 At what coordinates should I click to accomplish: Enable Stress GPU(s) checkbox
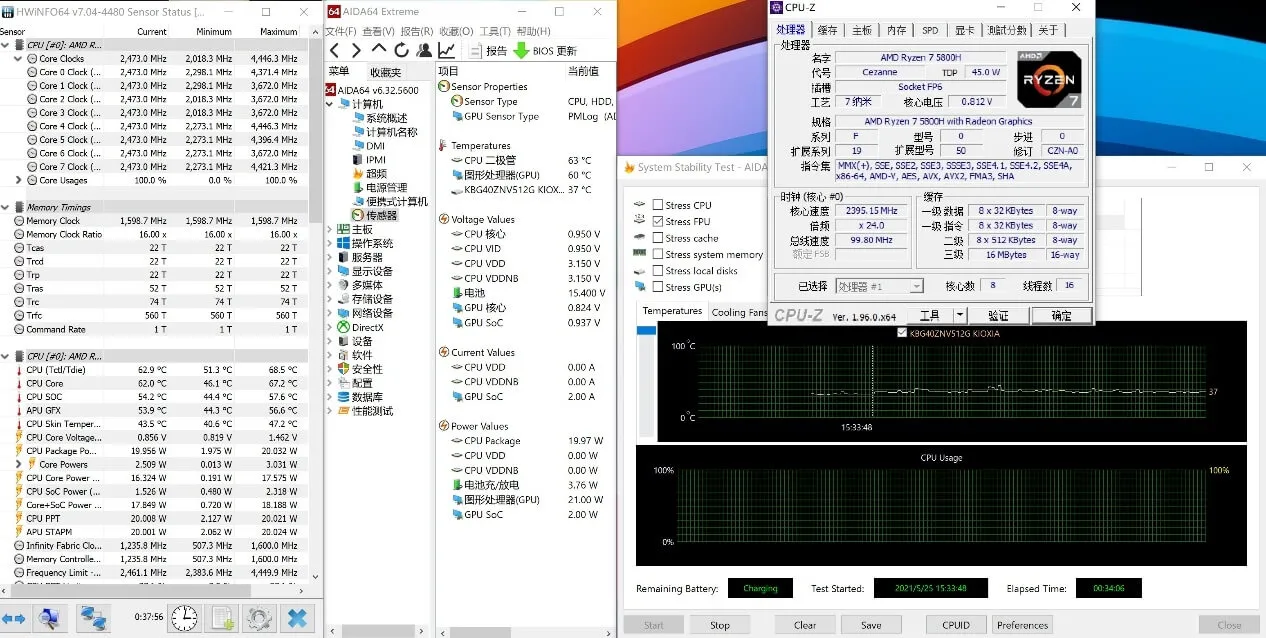[x=657, y=287]
